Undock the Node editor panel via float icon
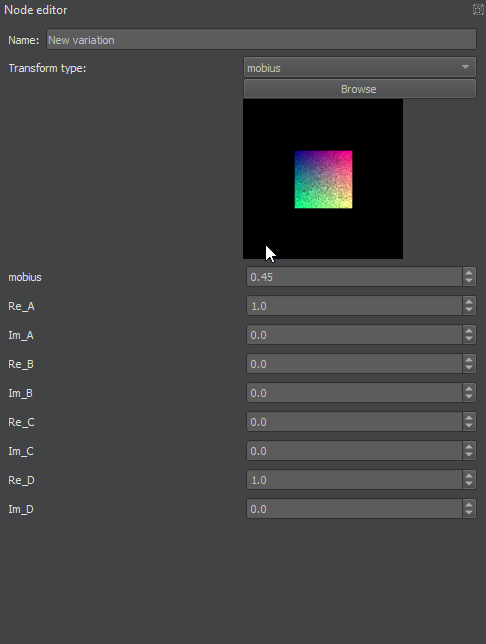The image size is (486, 644). click(x=478, y=9)
